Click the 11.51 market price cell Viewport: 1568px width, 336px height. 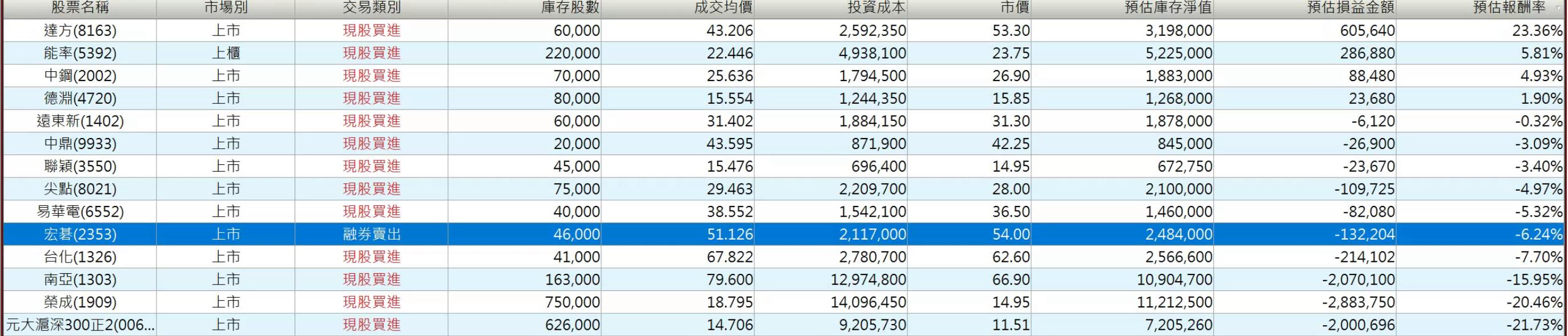tap(1011, 325)
